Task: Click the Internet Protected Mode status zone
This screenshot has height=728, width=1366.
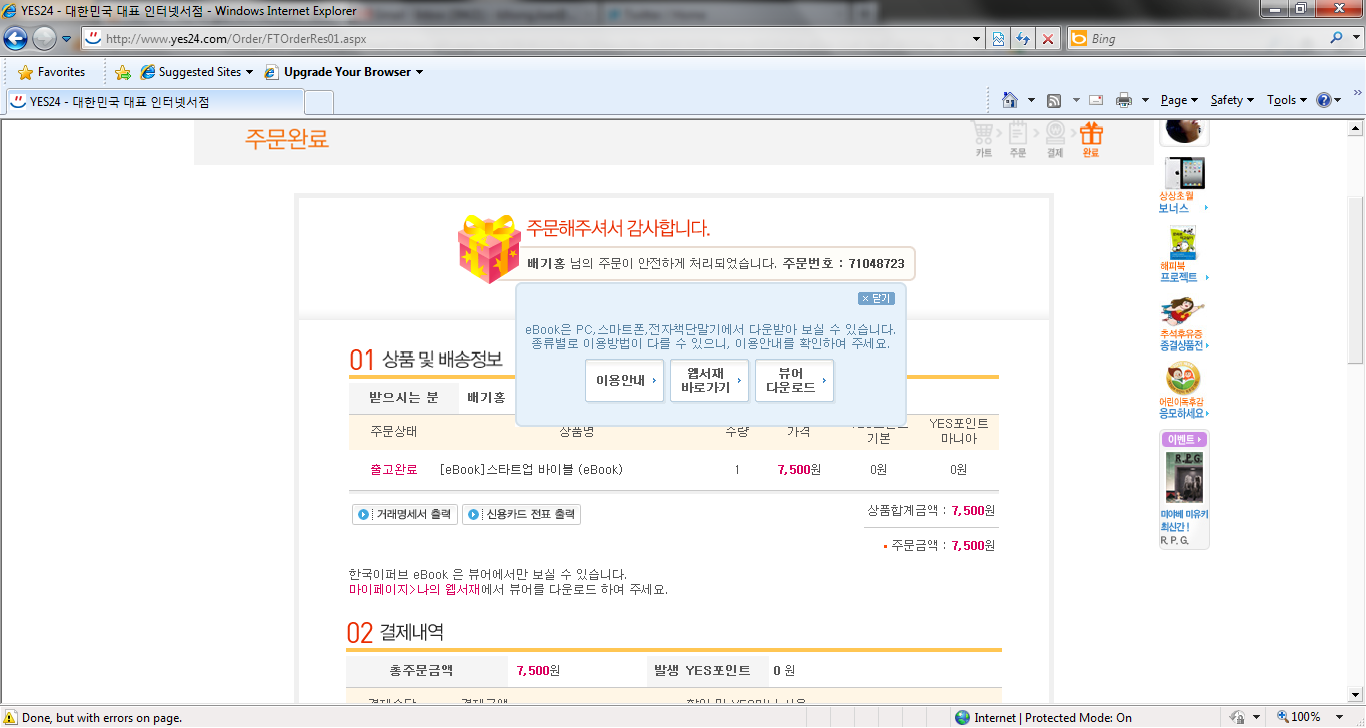Action: [x=1043, y=718]
